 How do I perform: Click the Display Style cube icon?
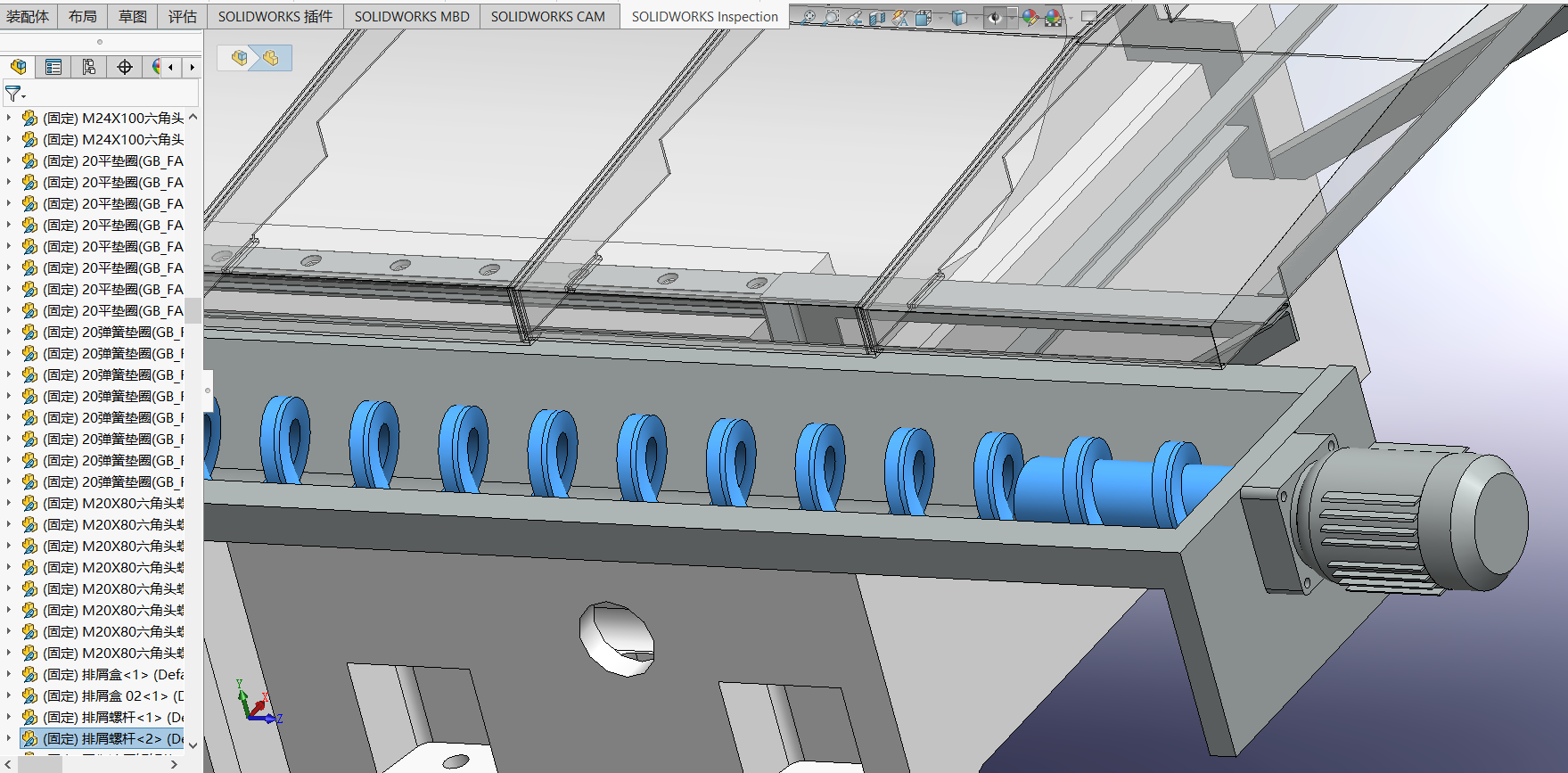(x=958, y=17)
